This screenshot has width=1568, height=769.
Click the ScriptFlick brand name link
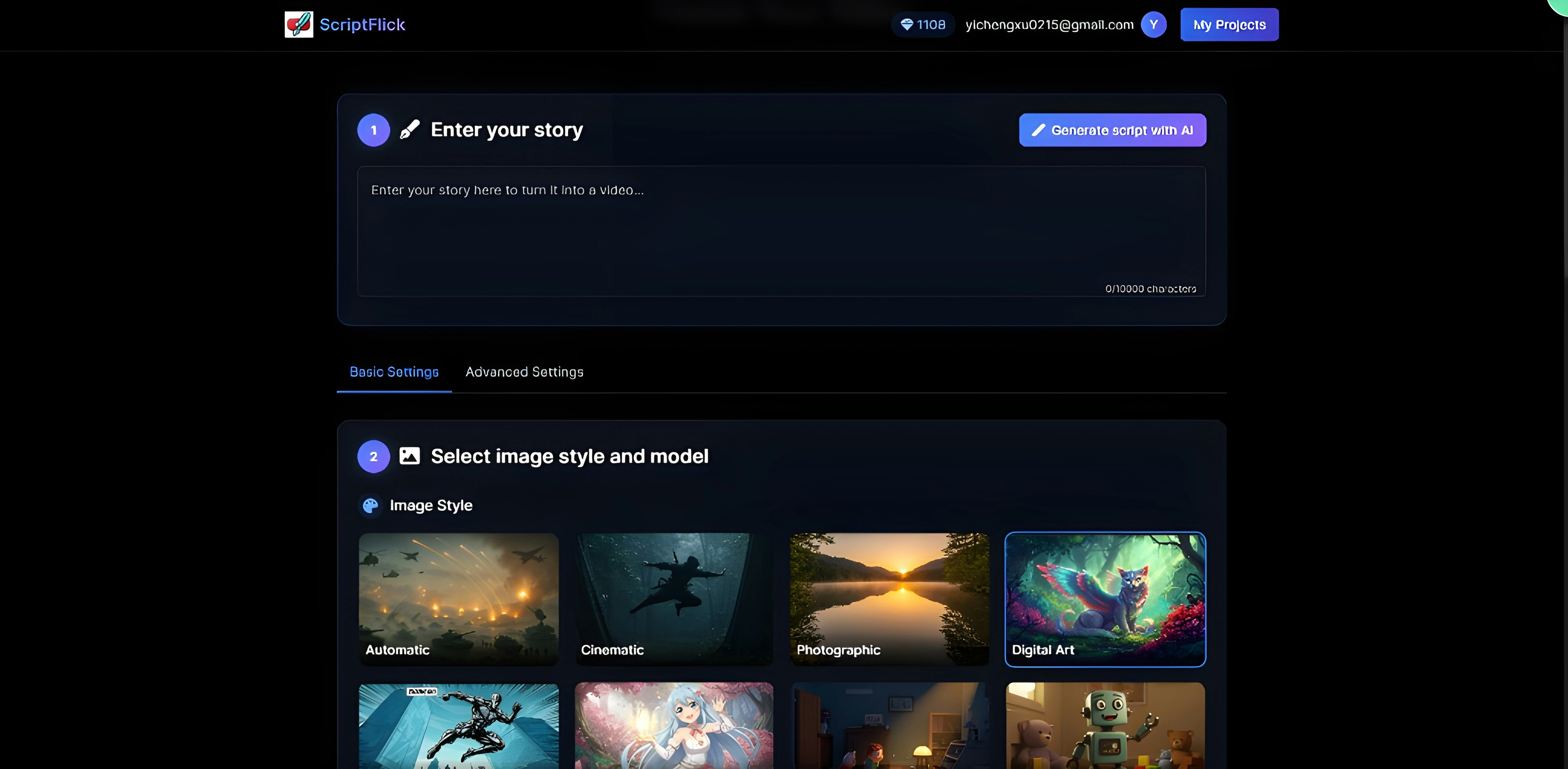362,25
